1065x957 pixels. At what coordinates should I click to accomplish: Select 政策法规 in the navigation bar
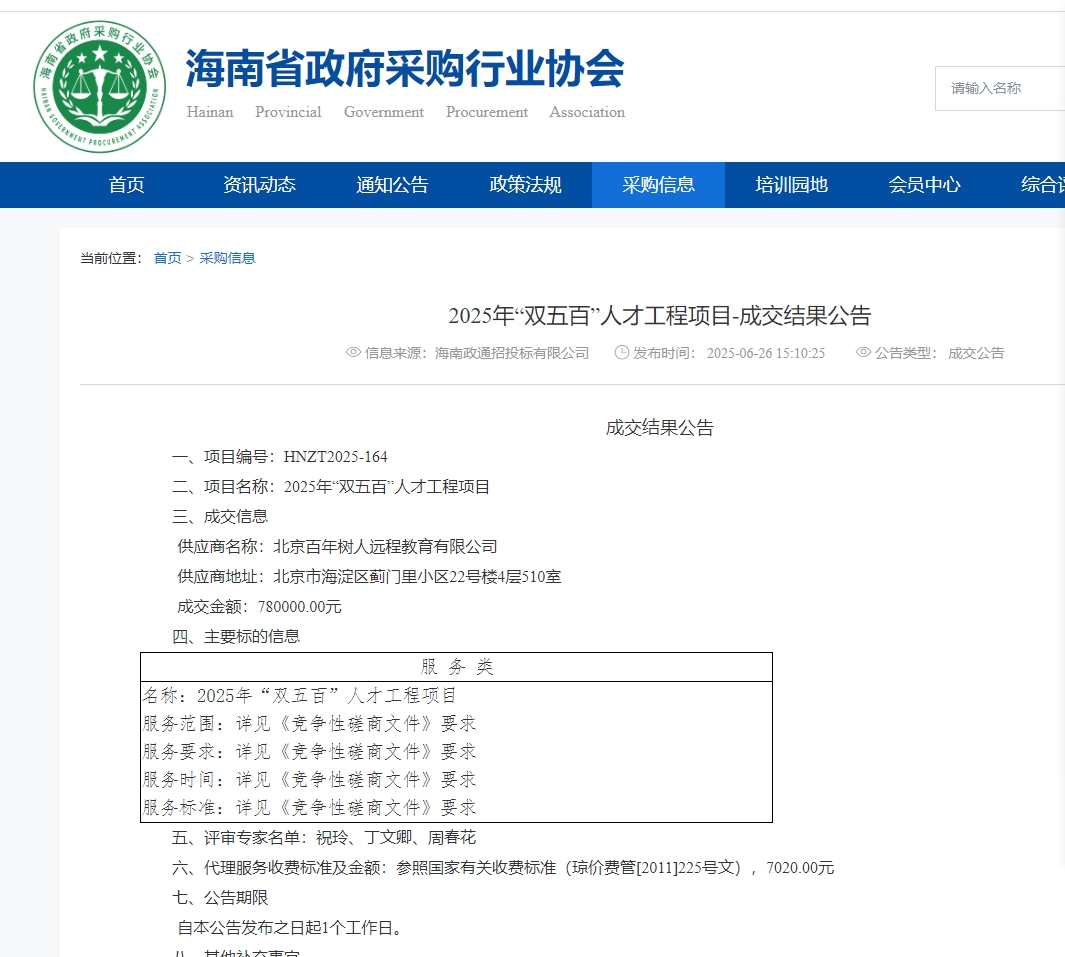(525, 185)
